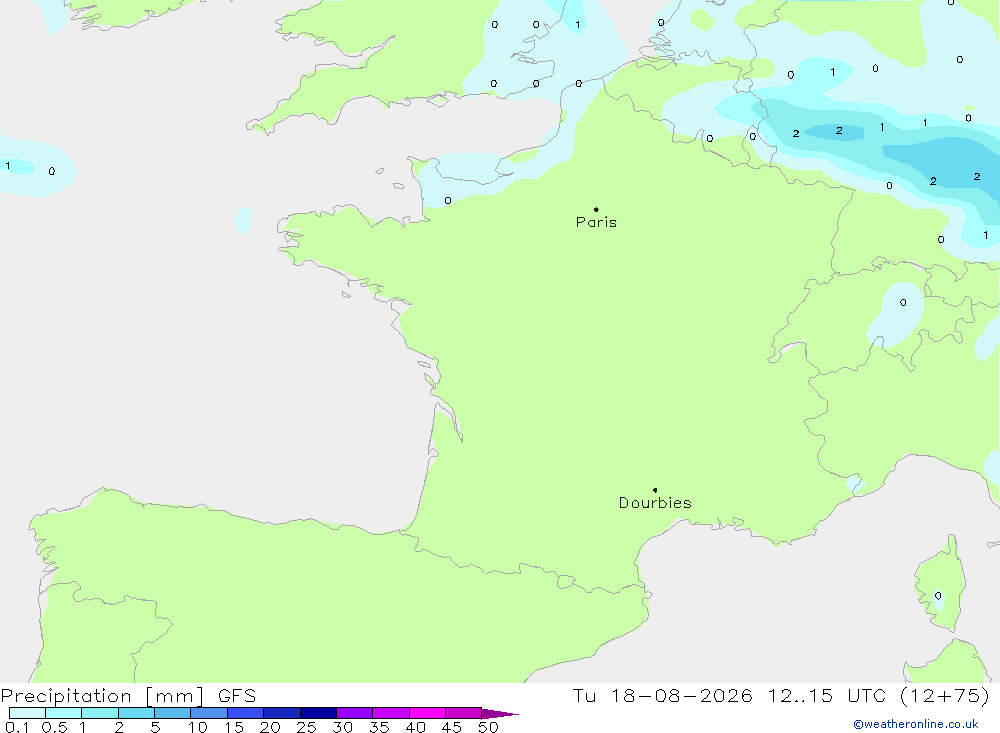Click the GFS model label
The image size is (1000, 733).
click(237, 695)
